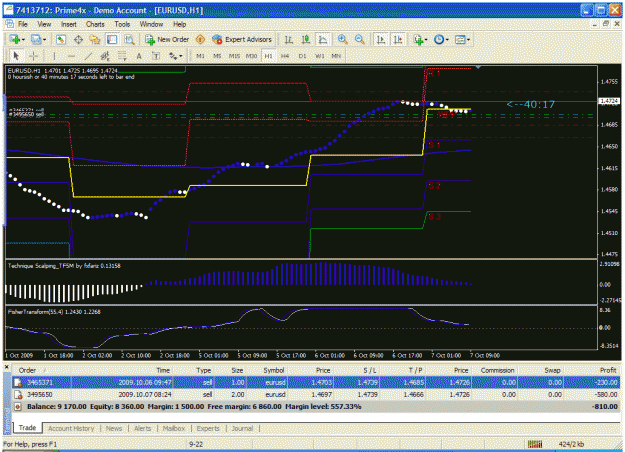Click the Periods clock icon
This screenshot has width=625, height=452.
pyautogui.click(x=439, y=39)
